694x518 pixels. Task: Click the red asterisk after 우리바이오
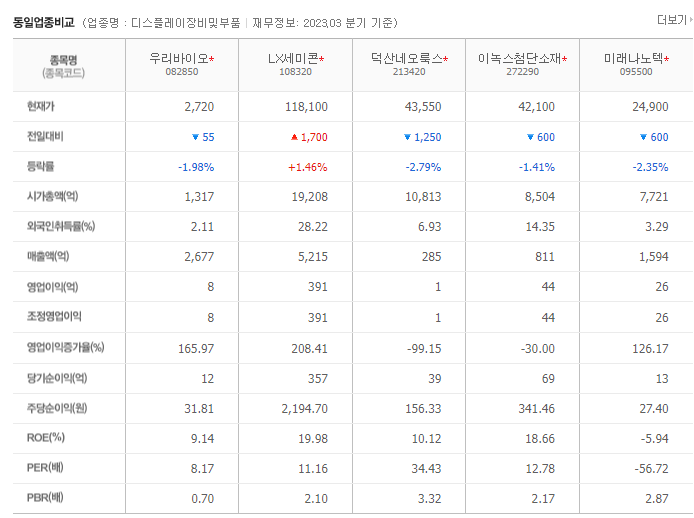tap(212, 59)
